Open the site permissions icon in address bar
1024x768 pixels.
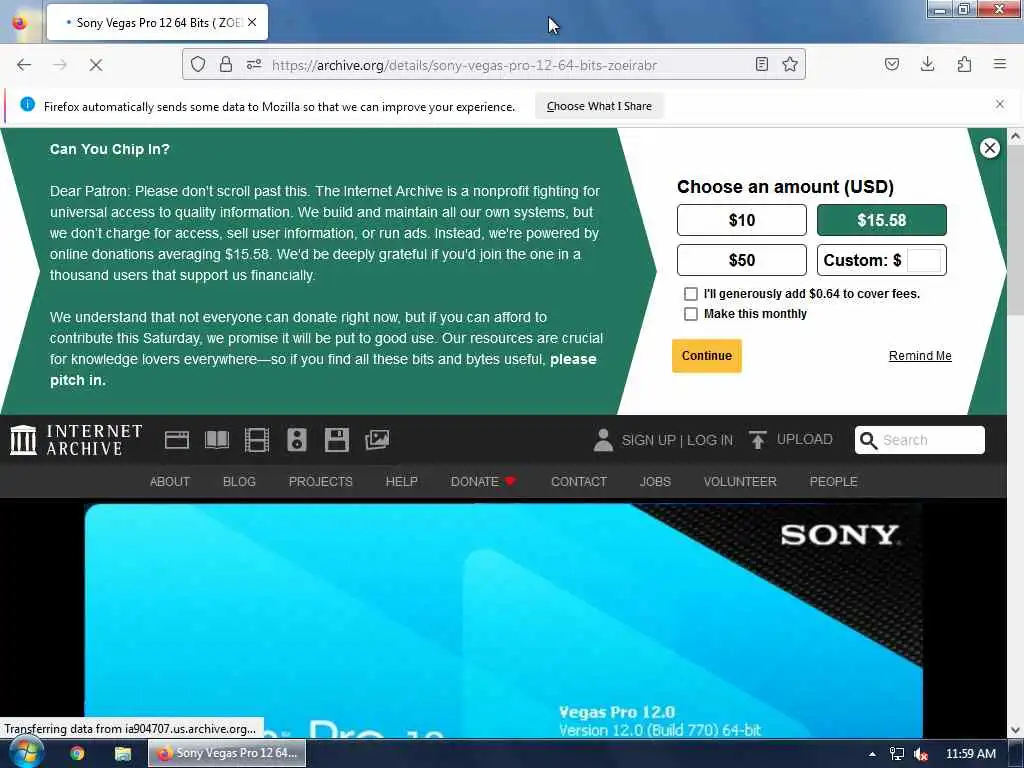point(254,64)
